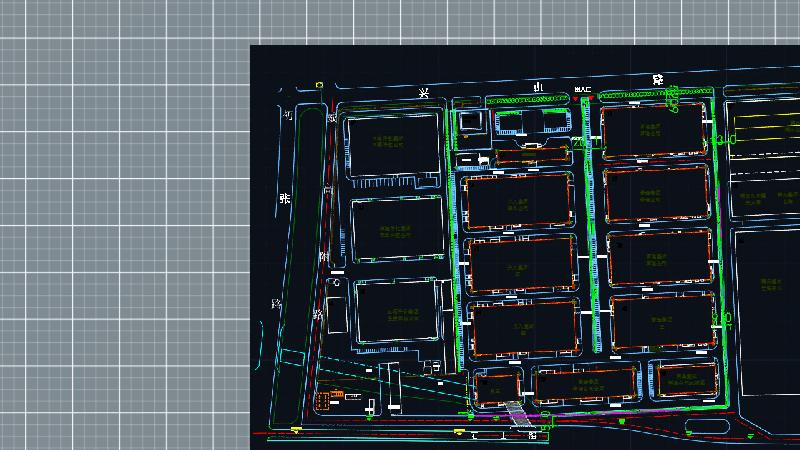This screenshot has width=800, height=450.
Task: Select the 出入口 entrance label on top road
Action: 583,90
